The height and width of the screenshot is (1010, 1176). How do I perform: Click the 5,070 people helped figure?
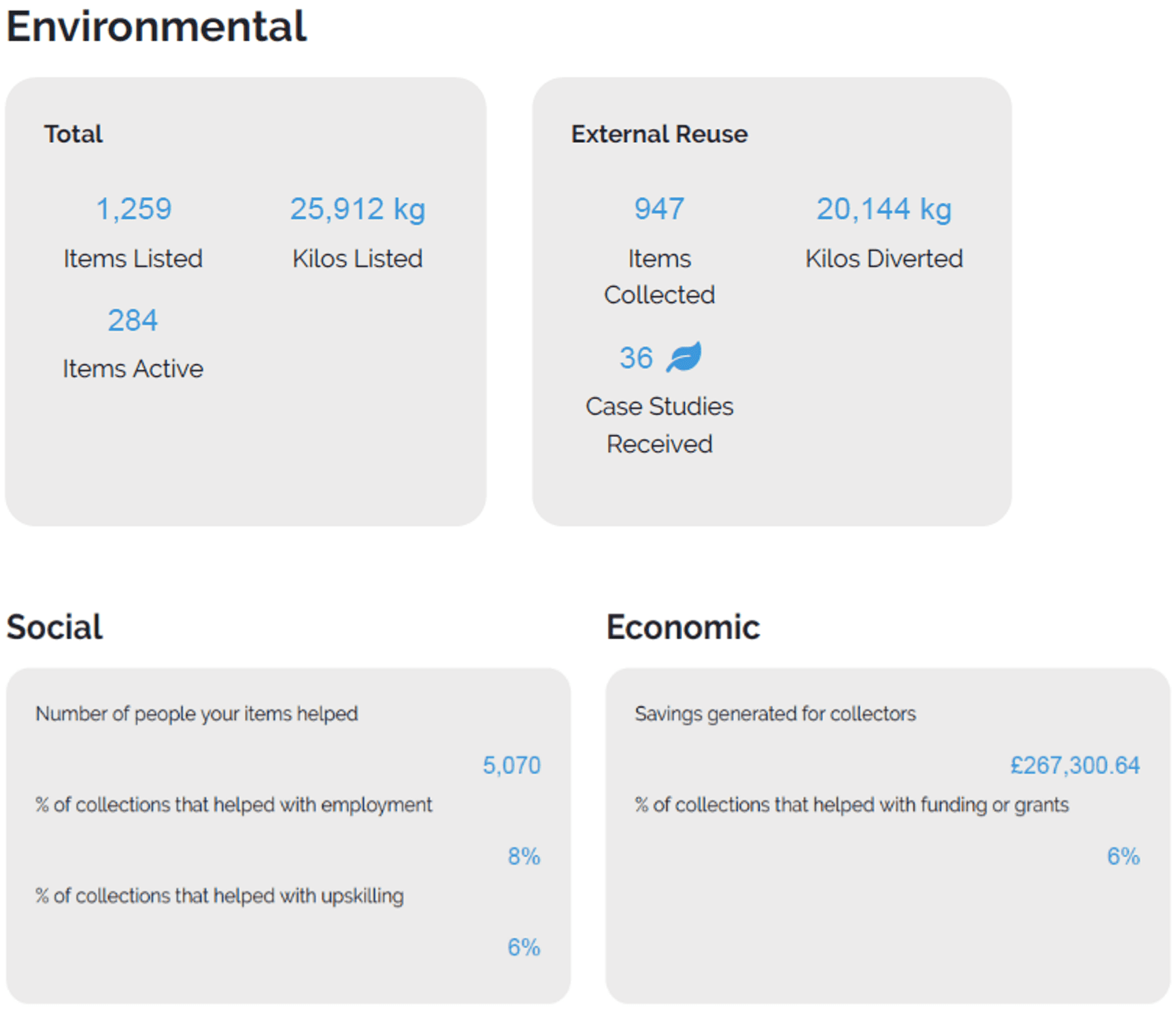pos(511,766)
